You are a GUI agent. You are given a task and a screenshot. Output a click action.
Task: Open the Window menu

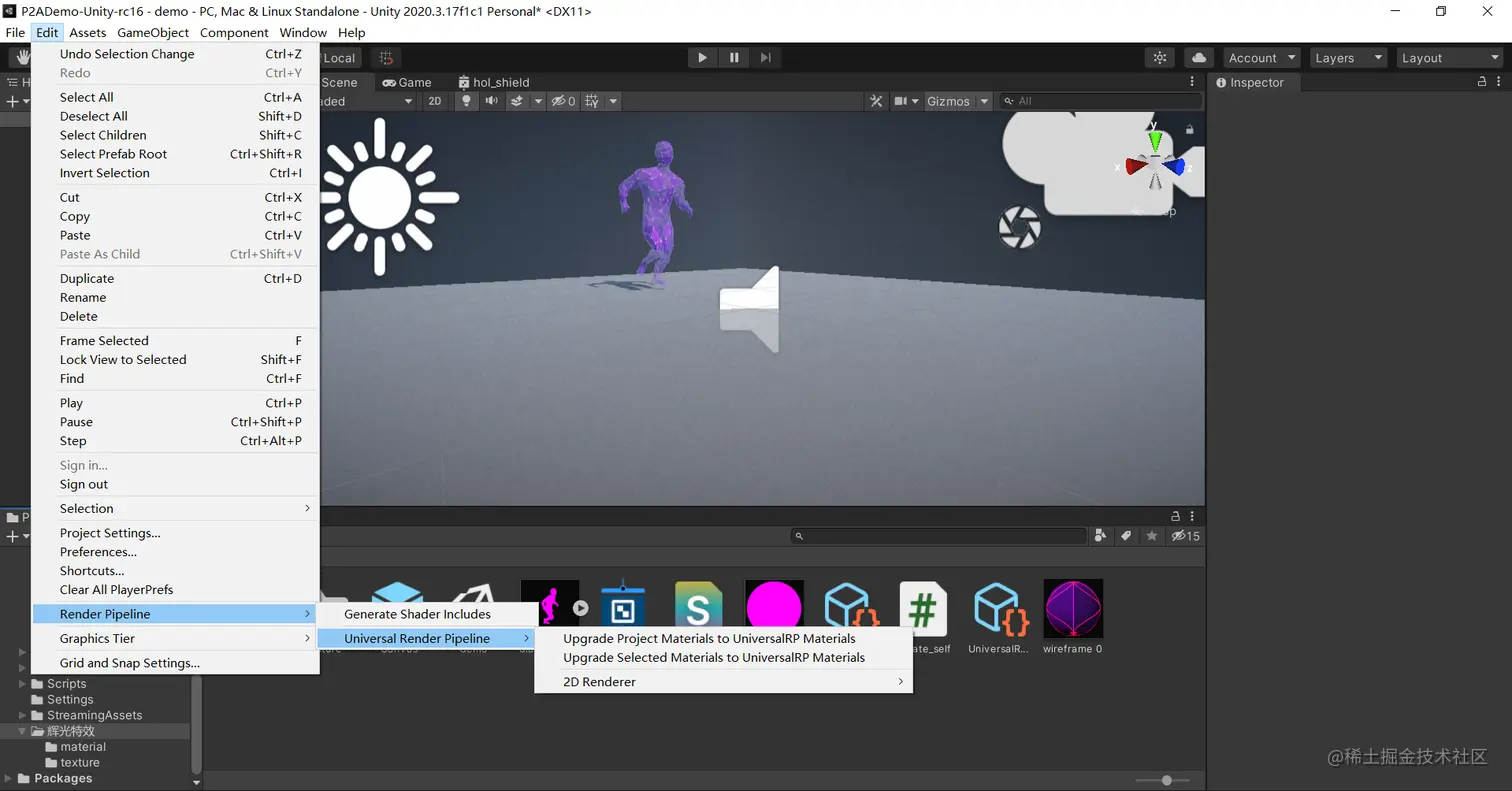[x=303, y=32]
